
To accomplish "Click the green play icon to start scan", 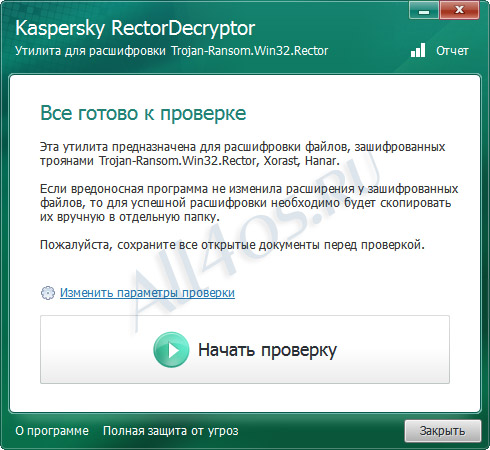I will pos(171,350).
